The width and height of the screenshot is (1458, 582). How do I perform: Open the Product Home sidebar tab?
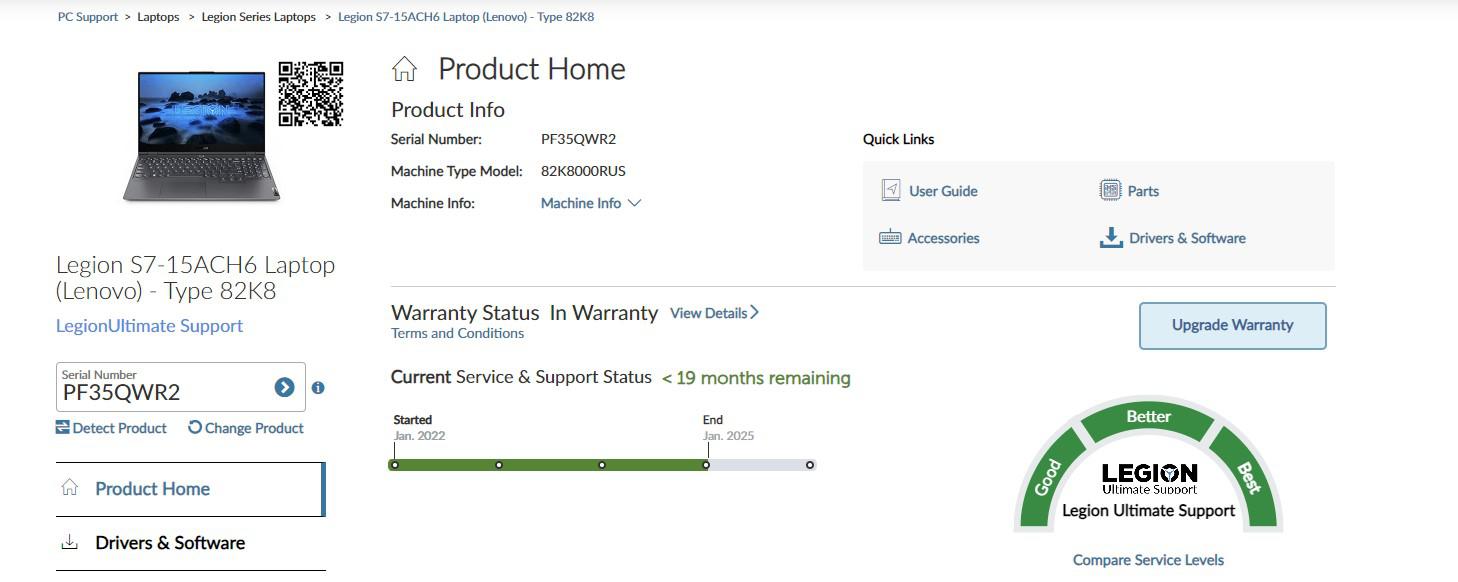click(x=190, y=489)
